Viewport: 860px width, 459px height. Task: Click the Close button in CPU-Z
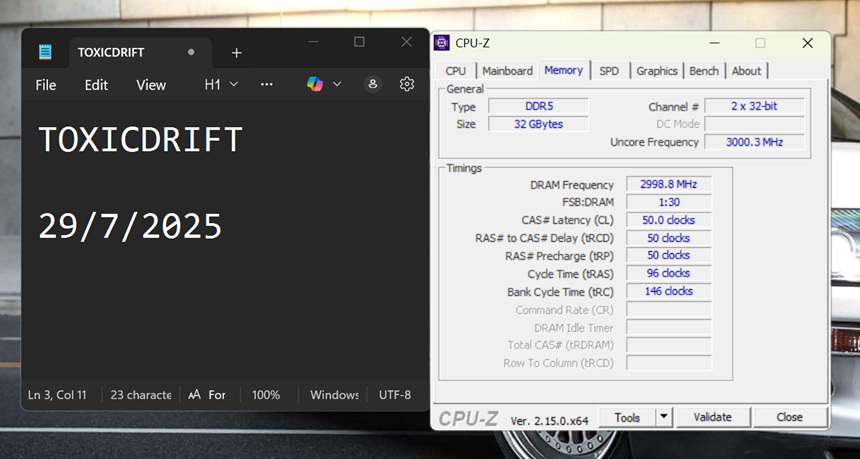[790, 417]
